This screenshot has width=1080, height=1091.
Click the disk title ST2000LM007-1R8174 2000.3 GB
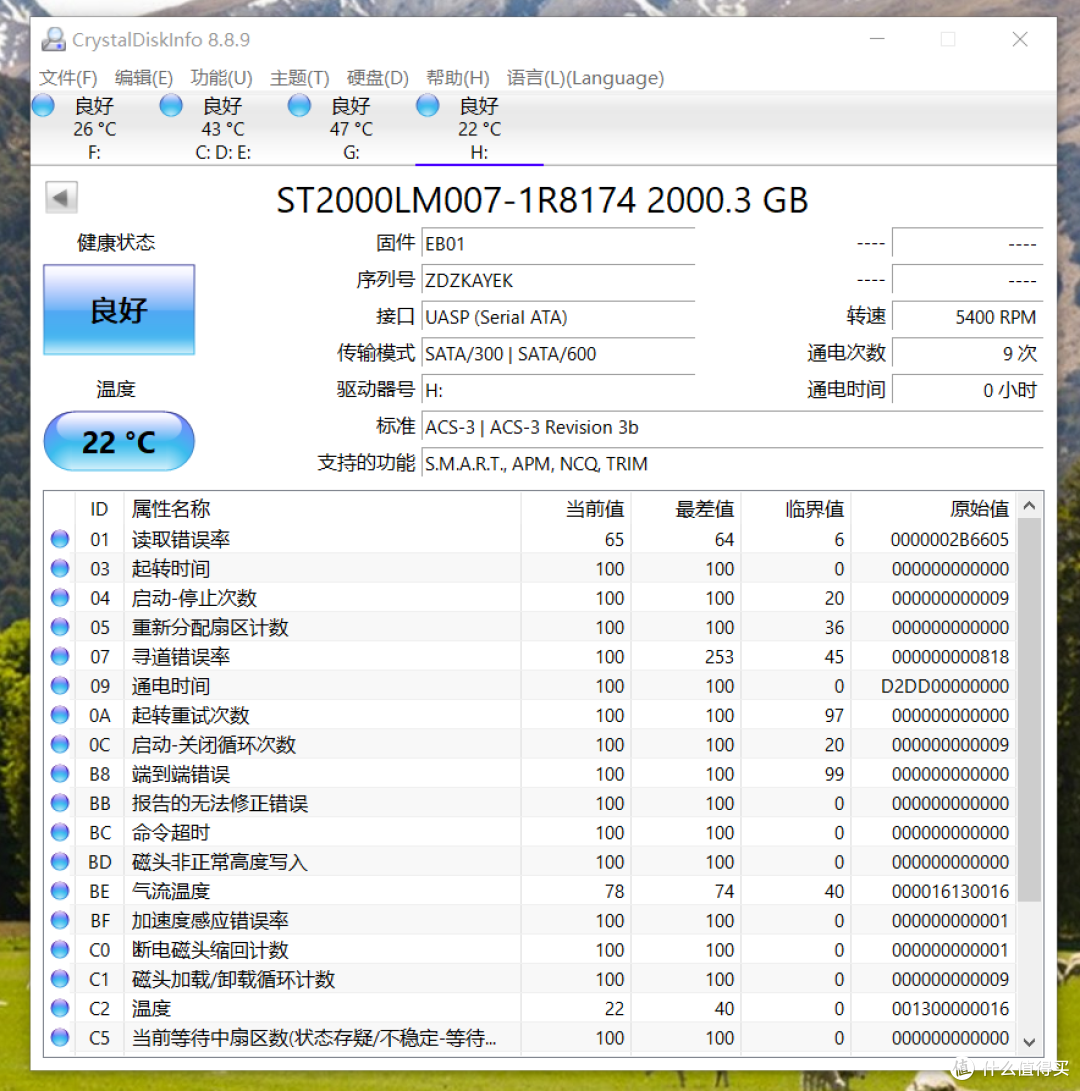[x=542, y=200]
